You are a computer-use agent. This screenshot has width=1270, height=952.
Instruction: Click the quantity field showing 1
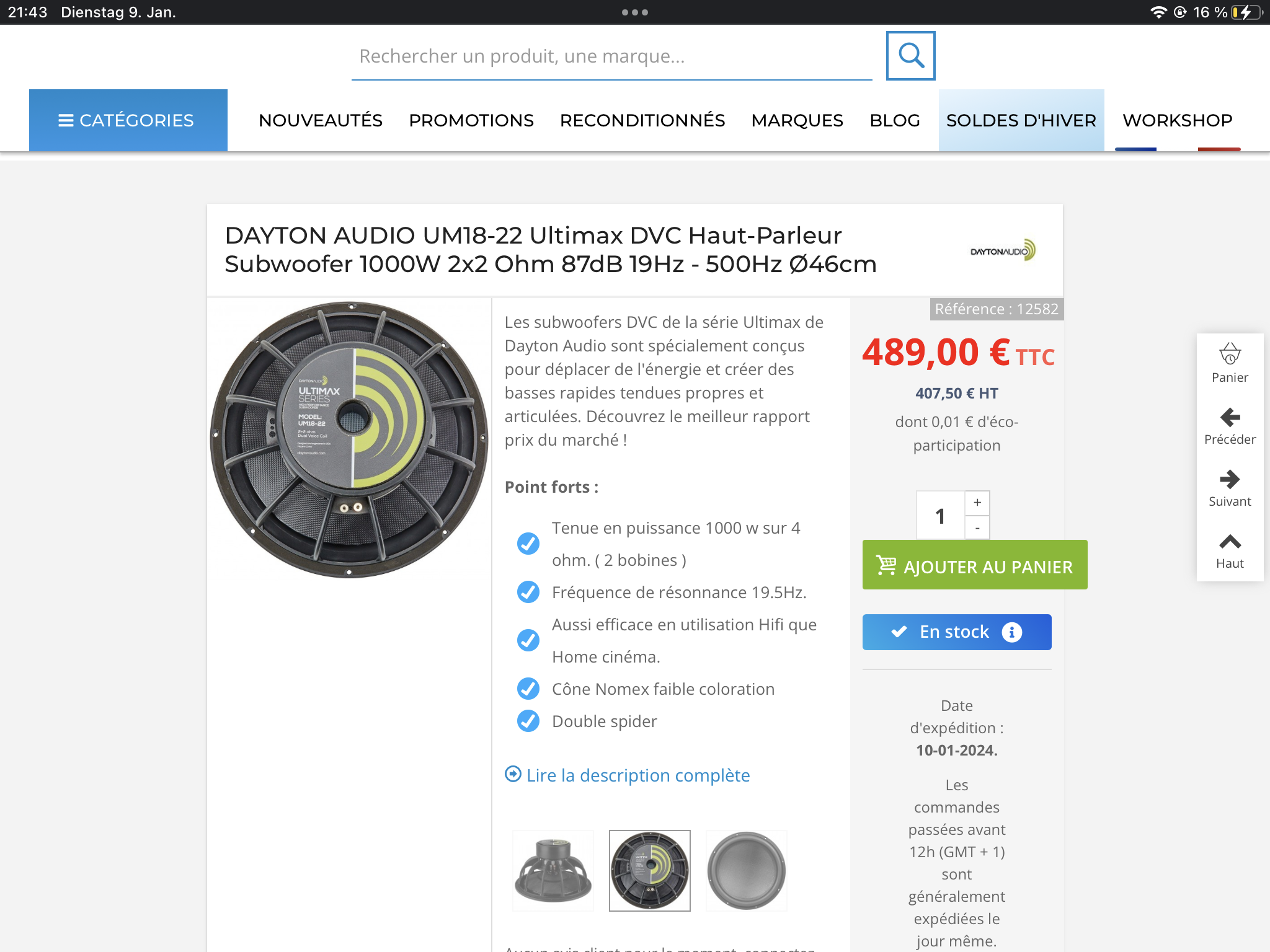[x=941, y=516]
